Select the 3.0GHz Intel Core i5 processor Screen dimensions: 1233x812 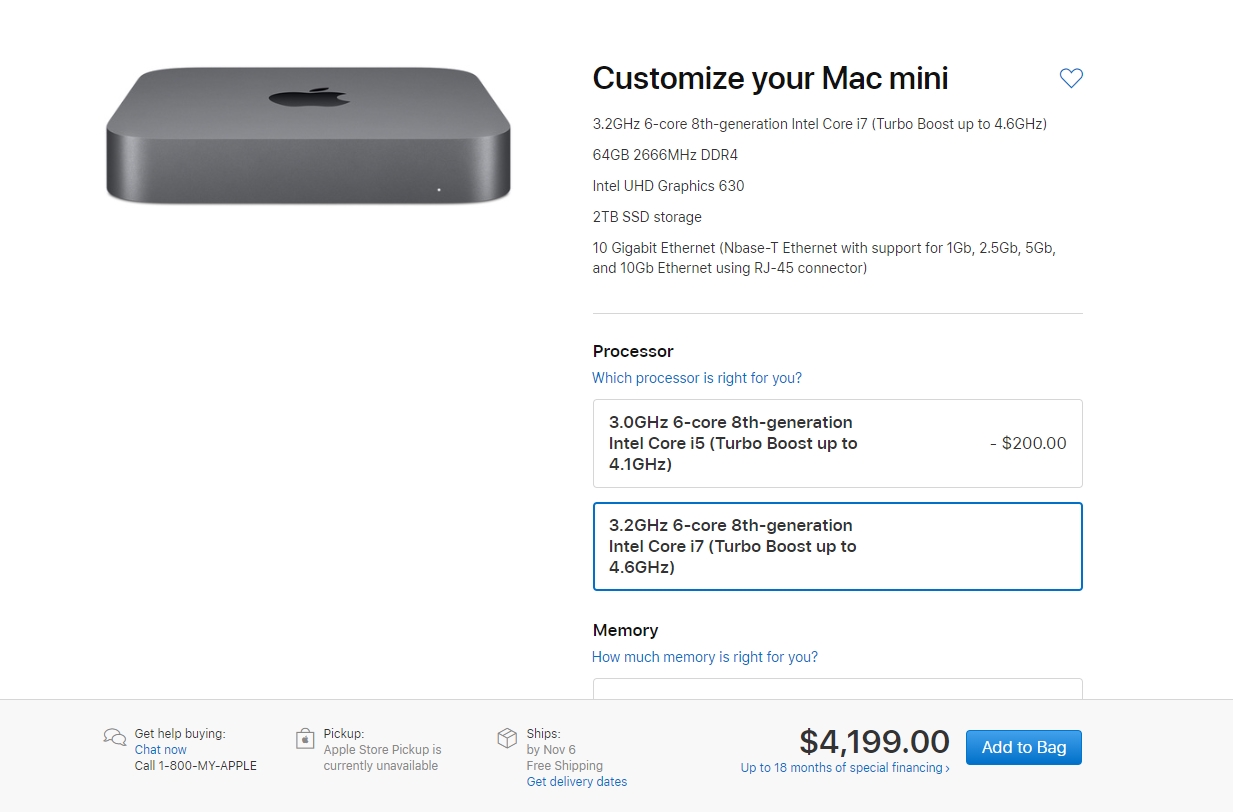tap(837, 443)
